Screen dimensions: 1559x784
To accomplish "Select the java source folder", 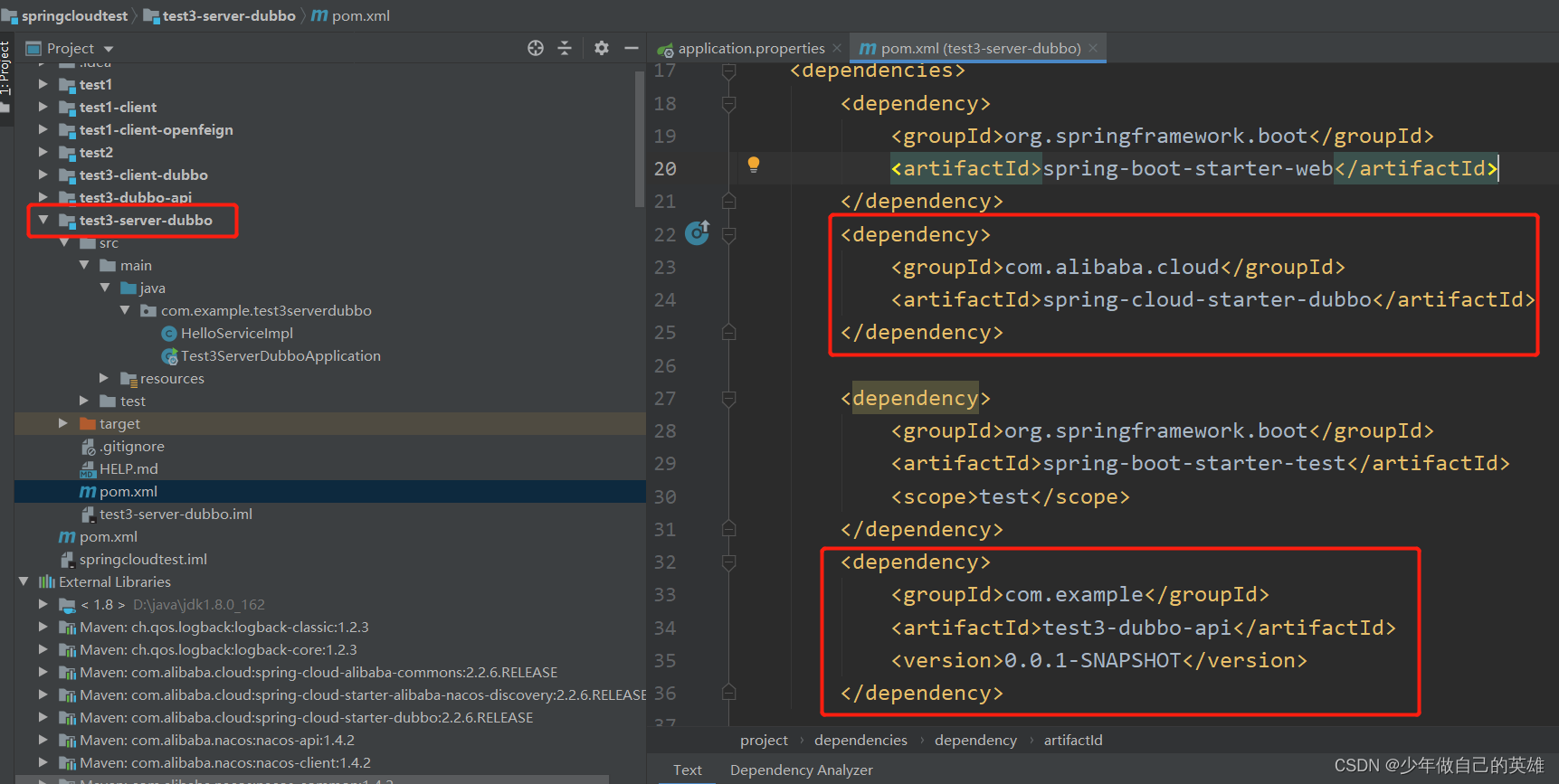I will coord(152,288).
